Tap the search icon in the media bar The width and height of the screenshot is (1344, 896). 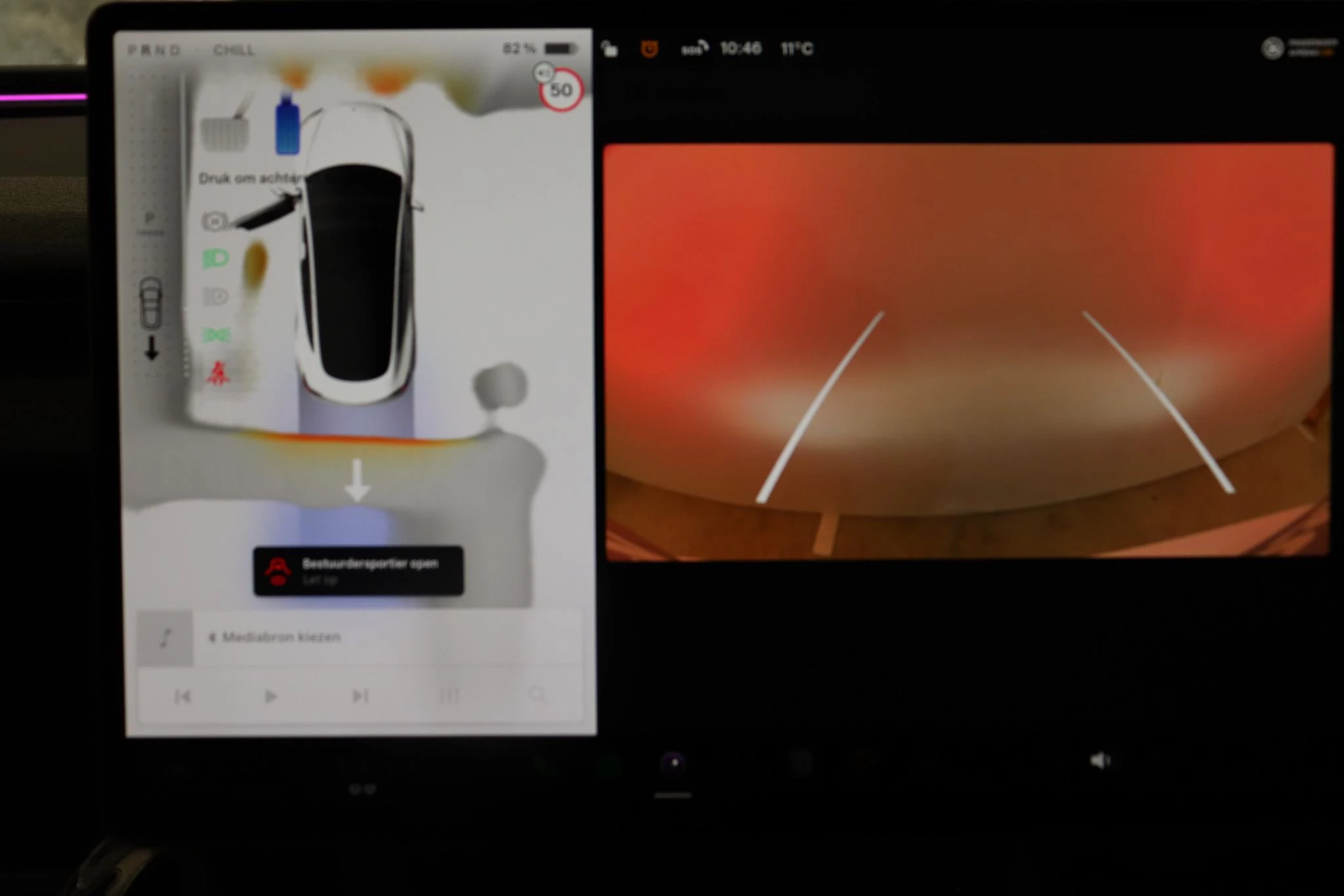(538, 694)
